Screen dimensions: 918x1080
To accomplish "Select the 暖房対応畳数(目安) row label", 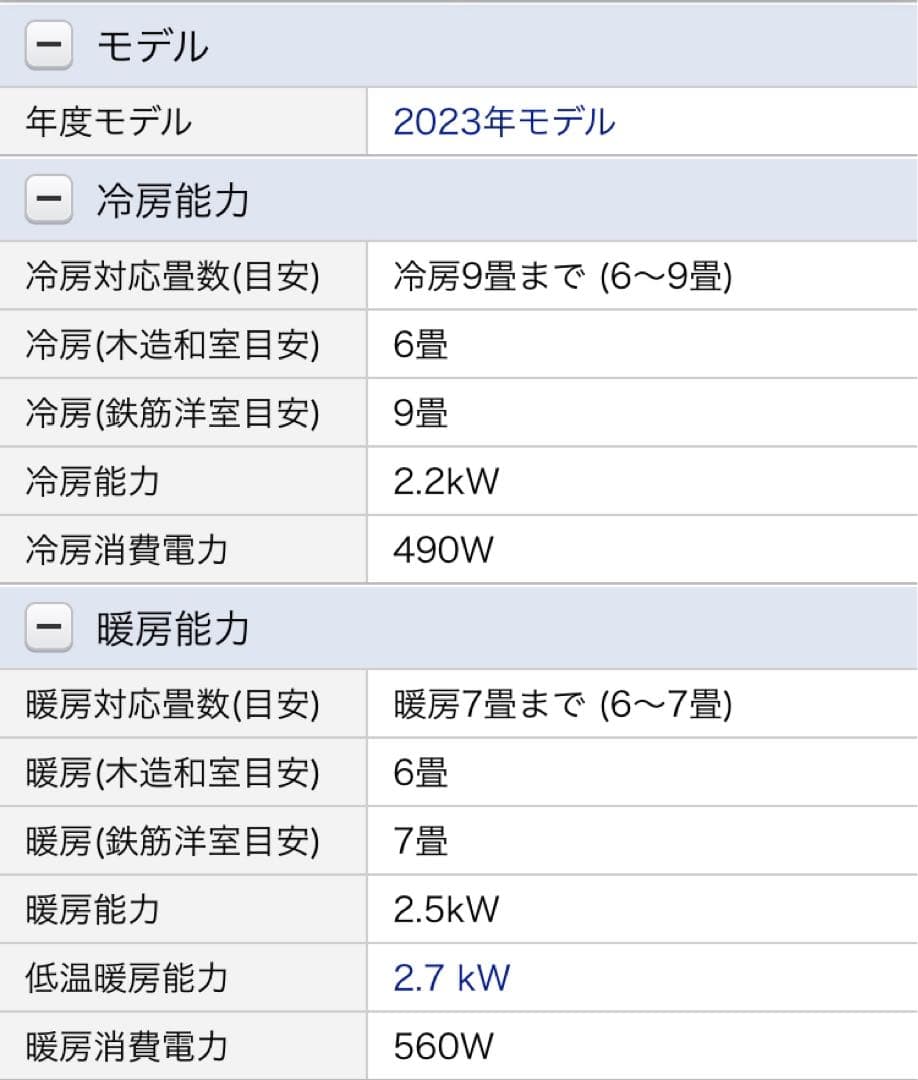I will 172,705.
